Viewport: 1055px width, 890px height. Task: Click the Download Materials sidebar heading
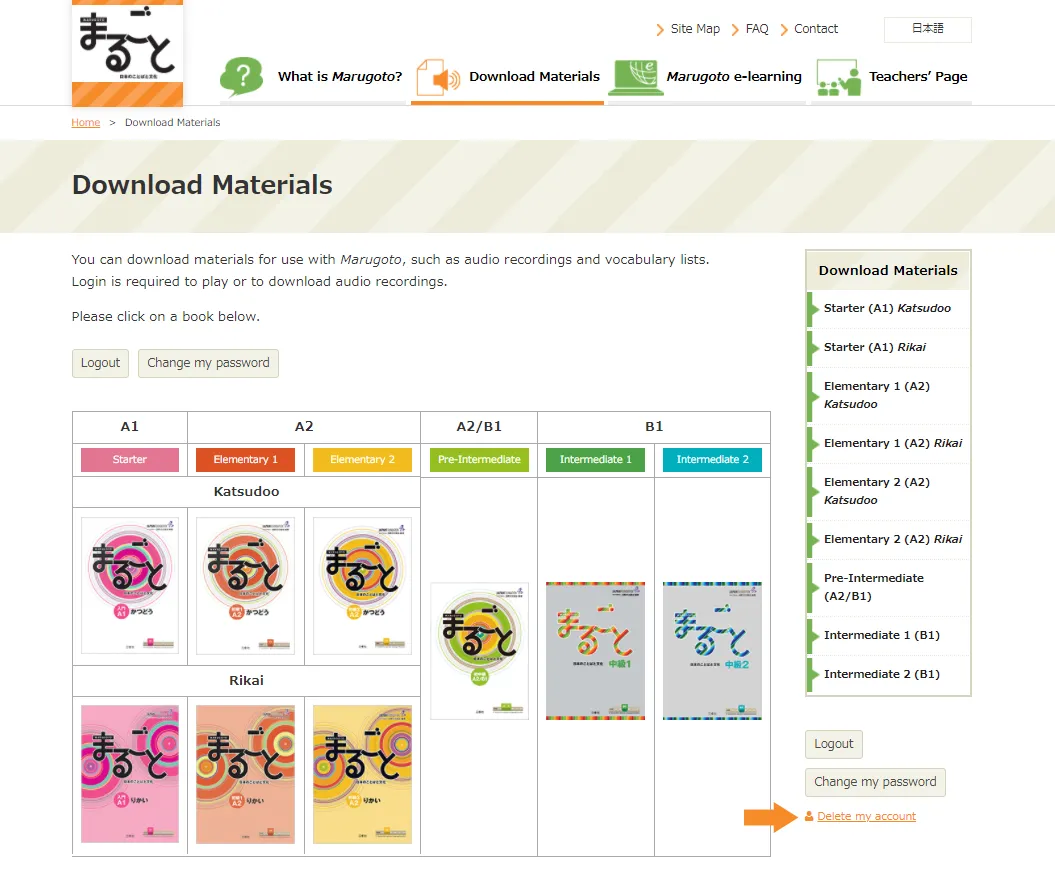pos(888,270)
